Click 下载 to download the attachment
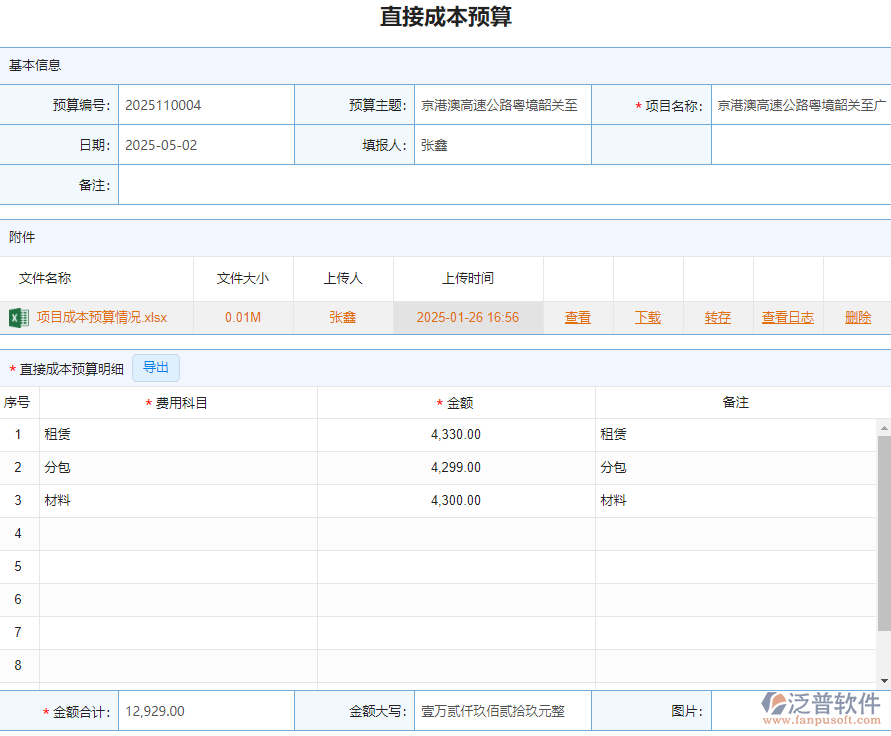 pos(647,317)
